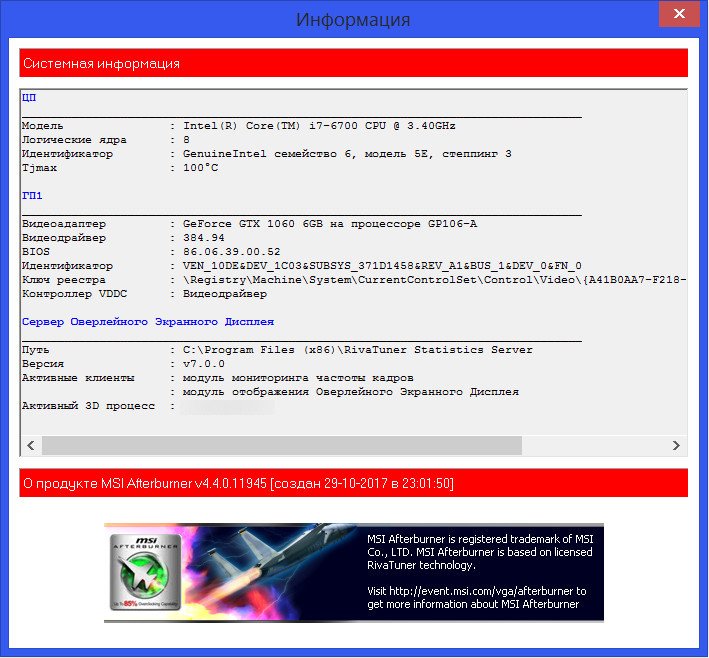Image resolution: width=709 pixels, height=658 pixels.
Task: Click the MSI Afterburner banner image
Action: [354, 573]
